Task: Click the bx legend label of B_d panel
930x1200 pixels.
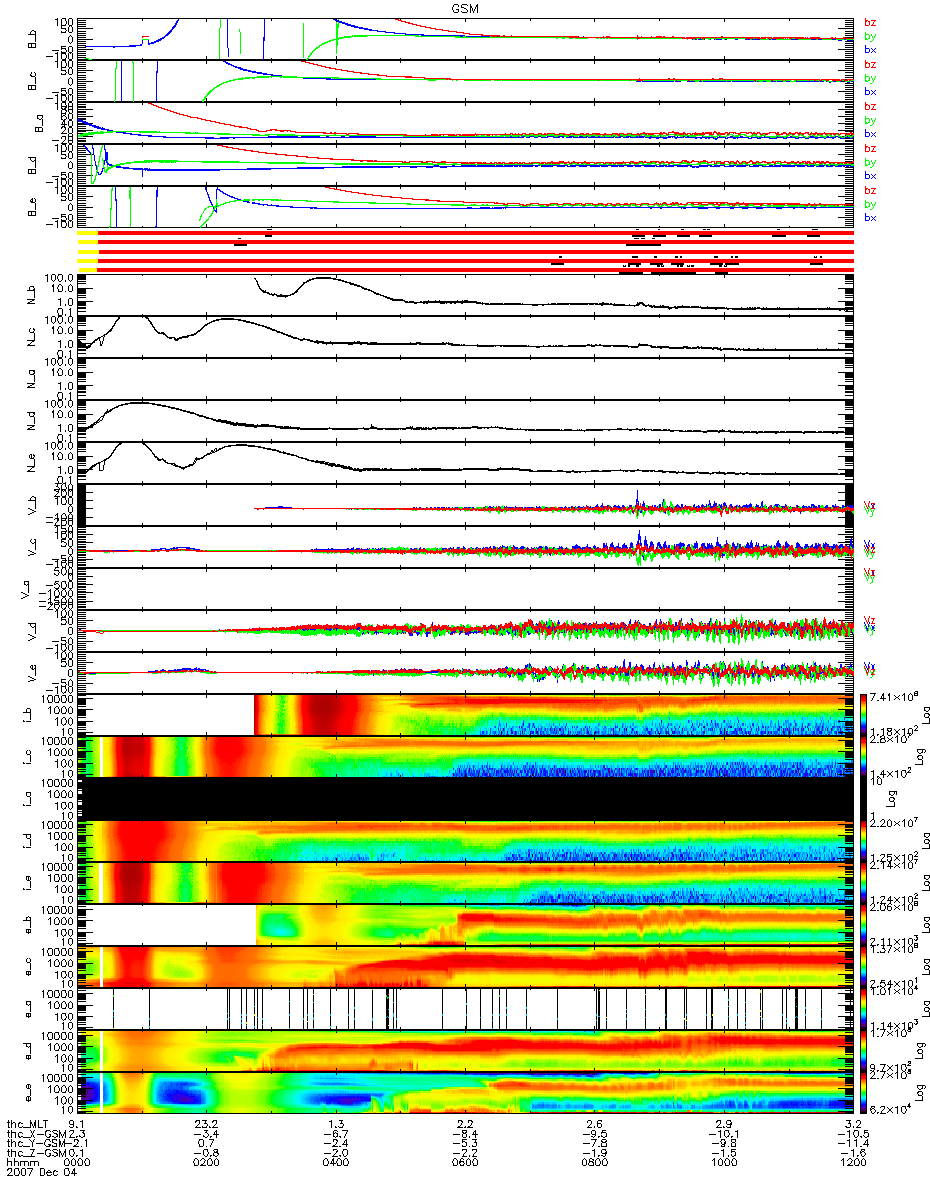Action: 870,175
